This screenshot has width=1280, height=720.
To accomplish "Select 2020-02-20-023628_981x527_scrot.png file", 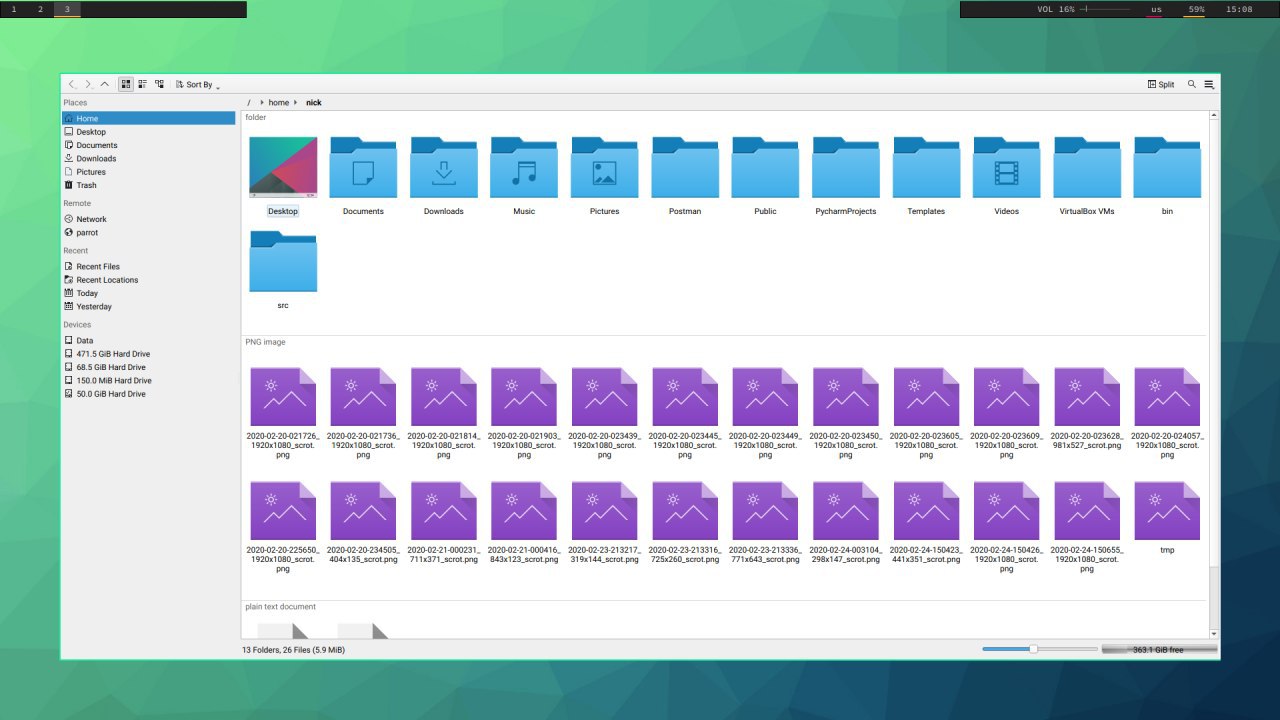I will tap(1087, 397).
